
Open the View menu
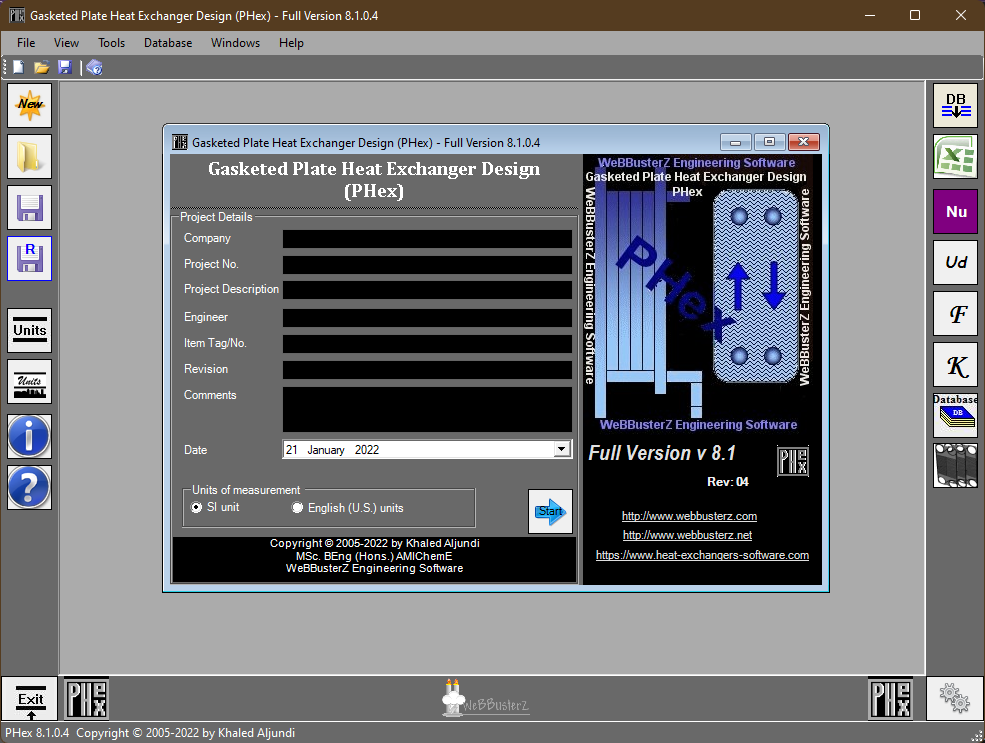point(66,43)
